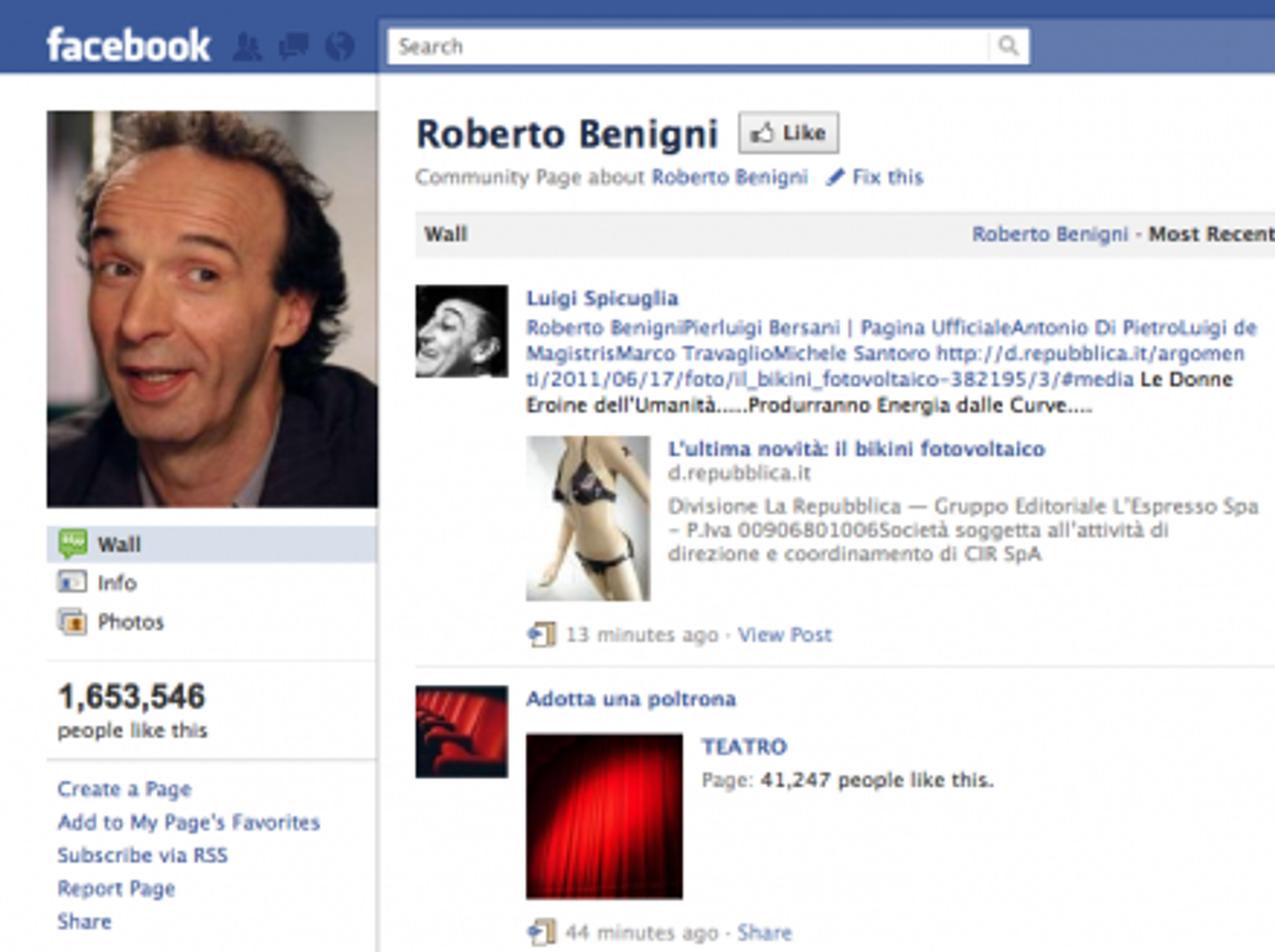
Task: Click the Wall speech-bubble icon in the sidebar
Action: [72, 545]
